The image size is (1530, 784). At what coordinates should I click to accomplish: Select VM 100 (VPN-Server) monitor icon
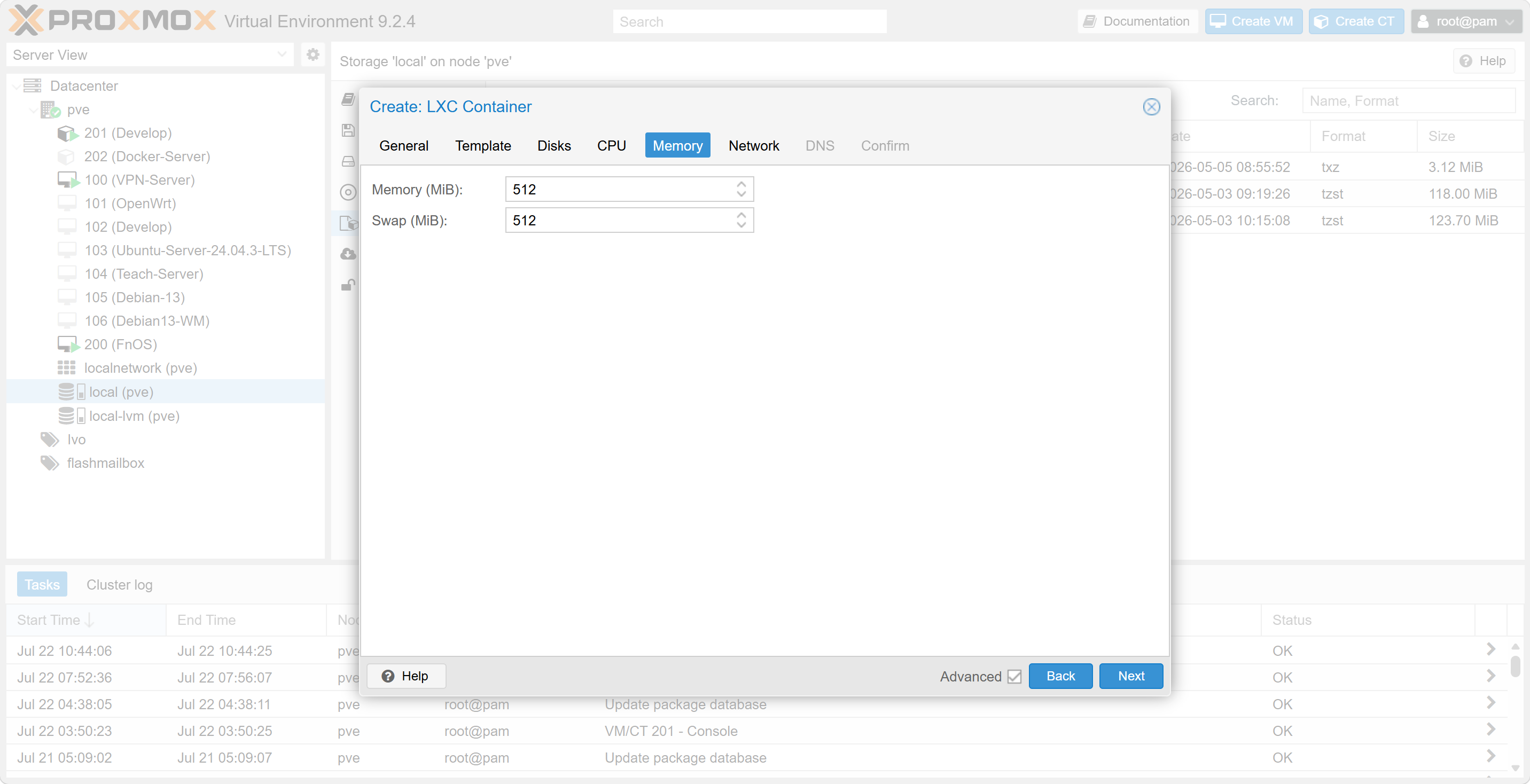click(68, 180)
